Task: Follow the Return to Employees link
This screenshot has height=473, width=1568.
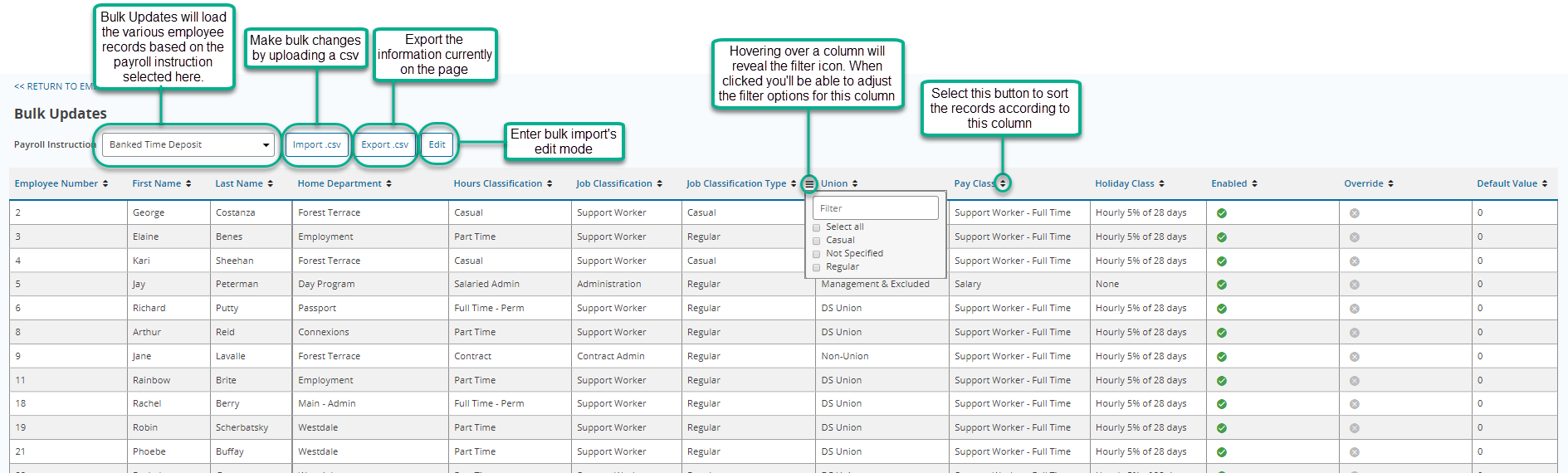Action: (x=54, y=86)
